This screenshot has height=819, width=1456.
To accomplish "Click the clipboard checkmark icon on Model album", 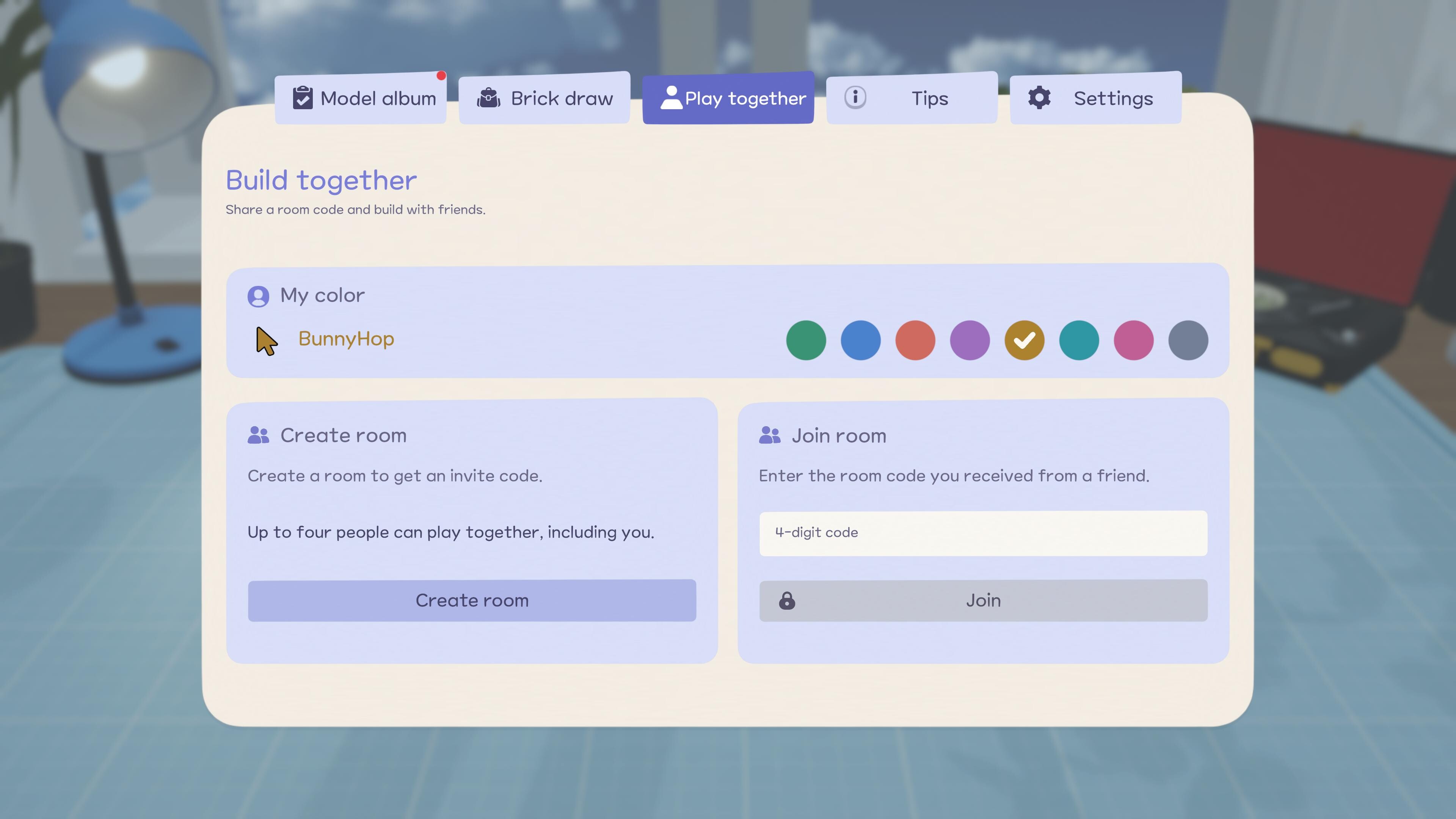I will click(x=303, y=98).
